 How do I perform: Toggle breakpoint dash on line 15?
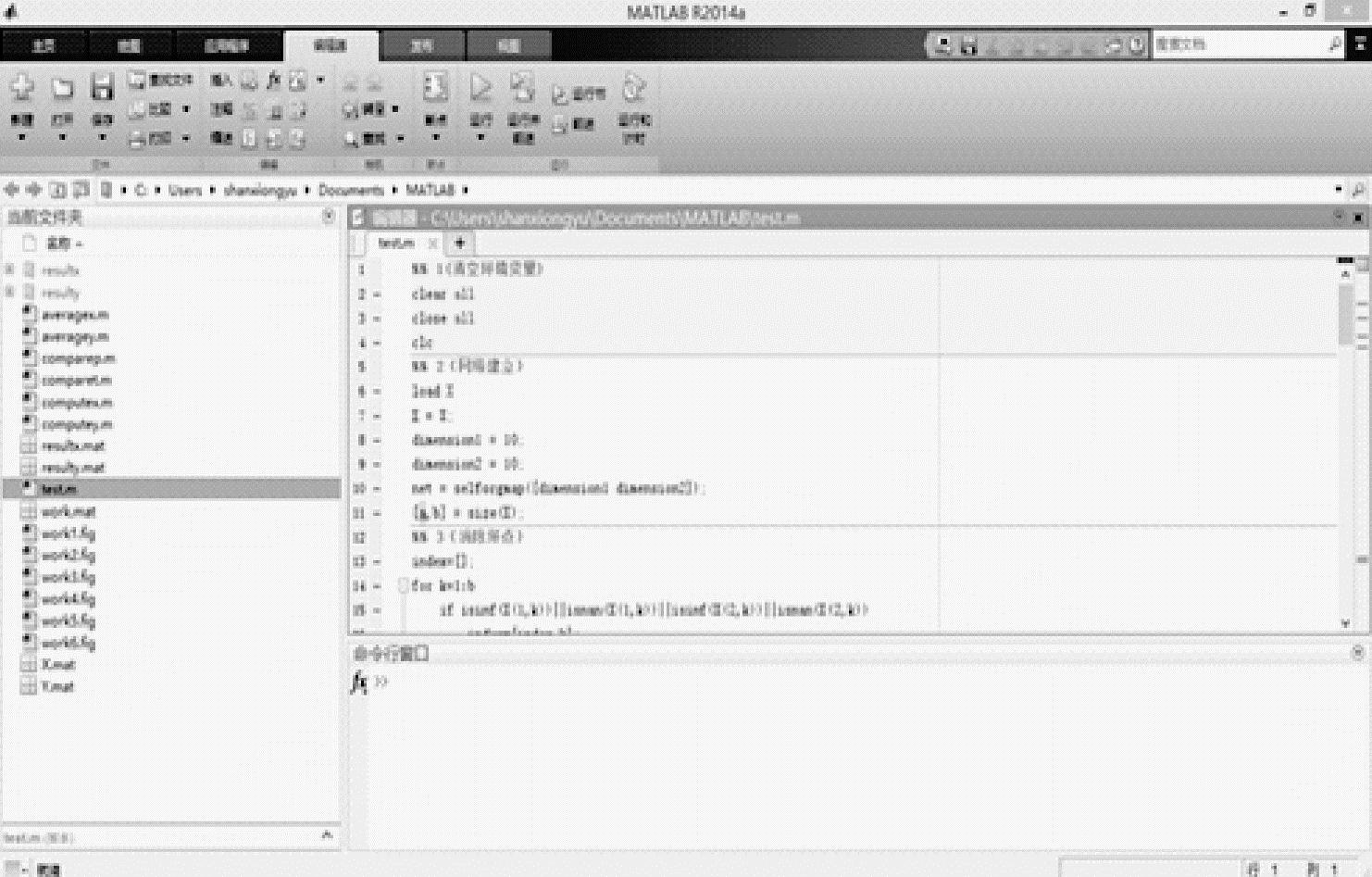pyautogui.click(x=377, y=610)
